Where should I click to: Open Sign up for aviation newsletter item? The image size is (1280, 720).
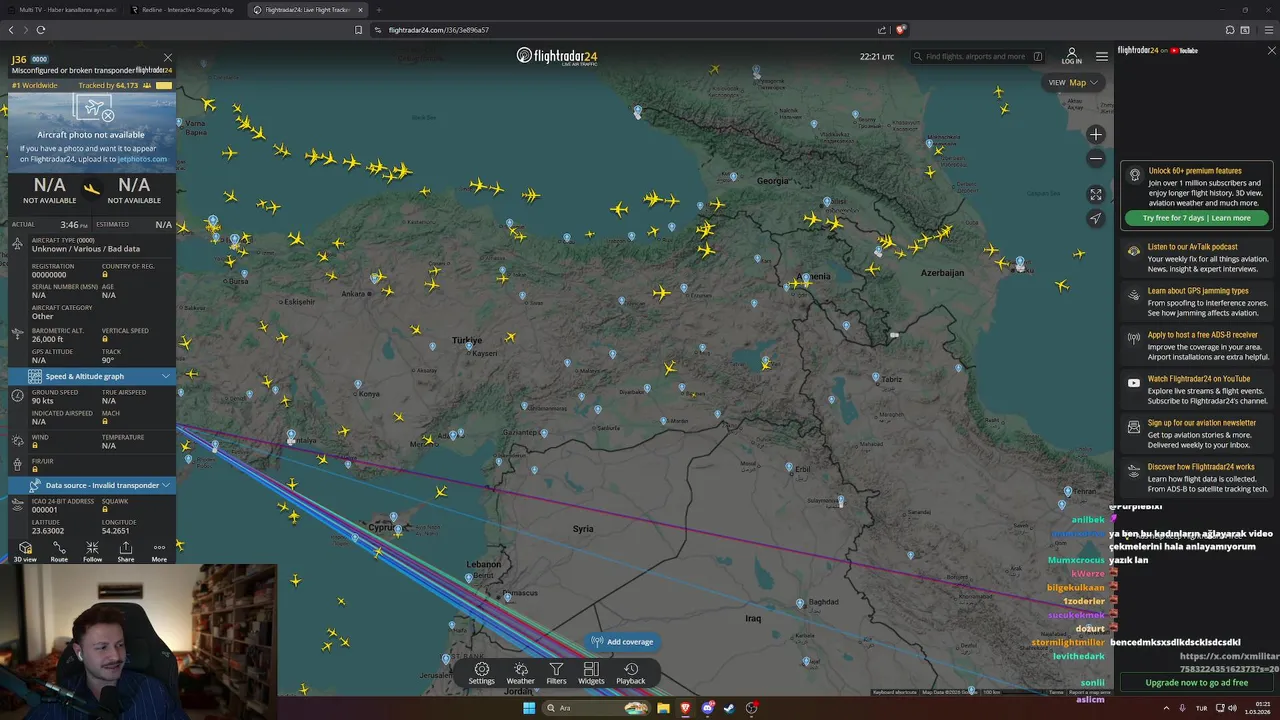(x=1197, y=434)
